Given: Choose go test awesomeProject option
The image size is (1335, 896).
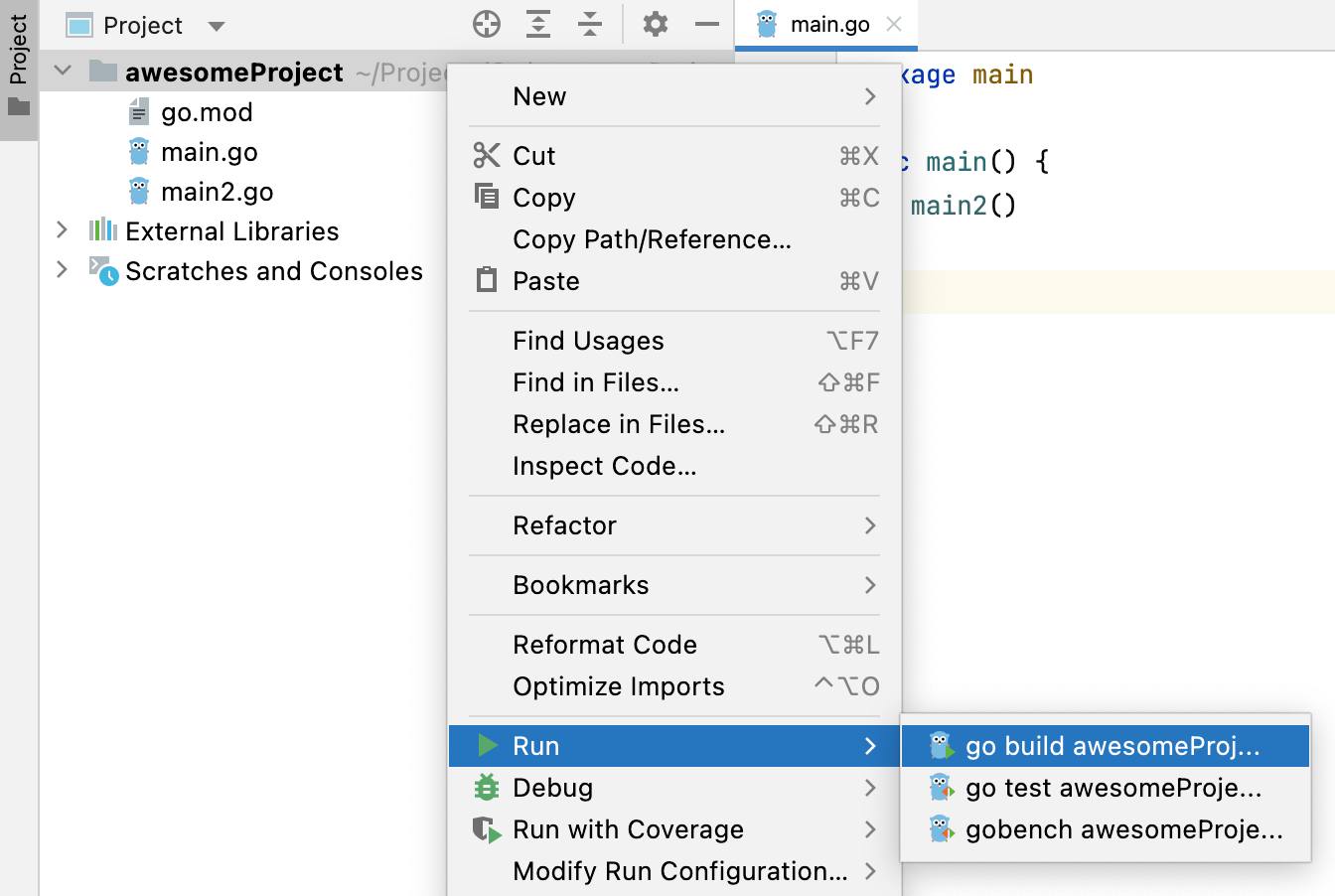Looking at the screenshot, I should pyautogui.click(x=1112, y=788).
